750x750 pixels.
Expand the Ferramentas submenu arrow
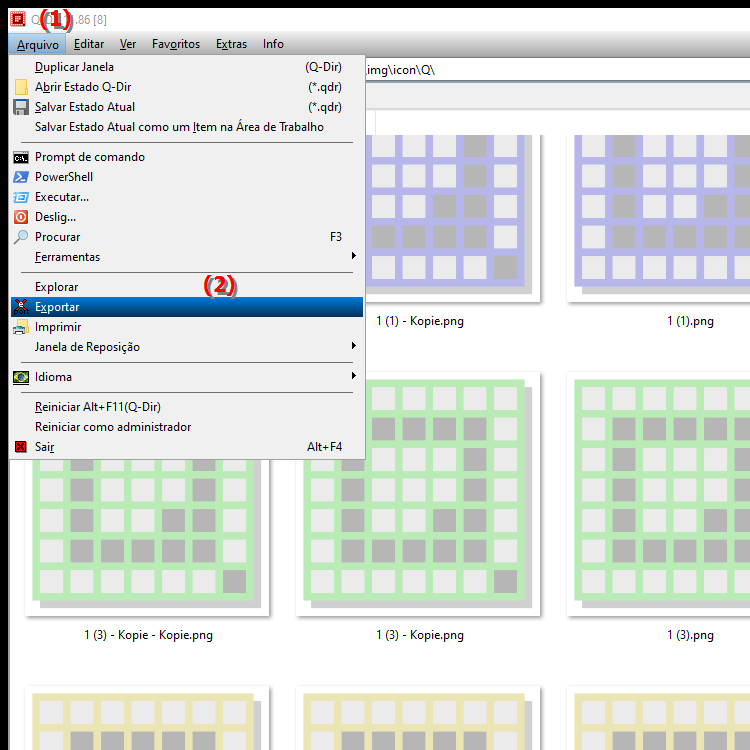[353, 256]
